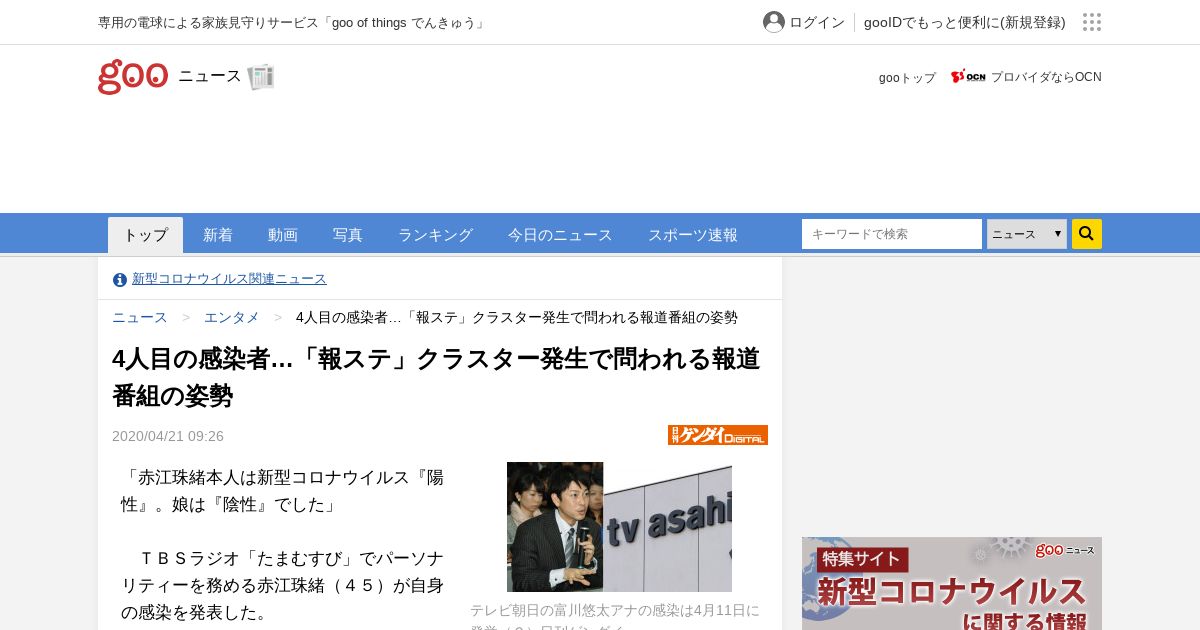This screenshot has width=1200, height=630.
Task: Click the gooトップ link
Action: coord(907,77)
